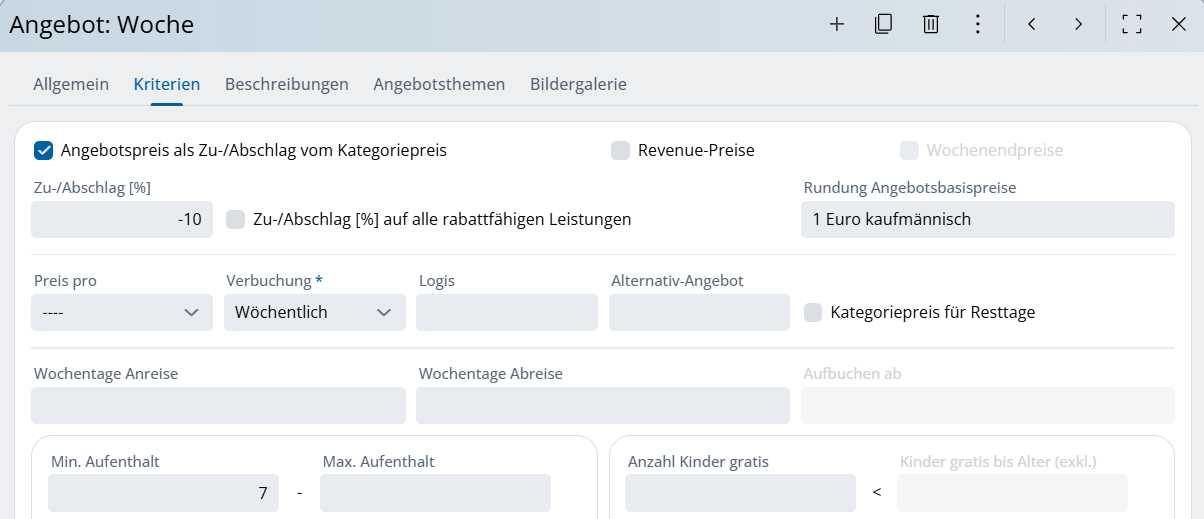Select the Bildergalerie tab
The height and width of the screenshot is (519, 1204).
(x=578, y=84)
